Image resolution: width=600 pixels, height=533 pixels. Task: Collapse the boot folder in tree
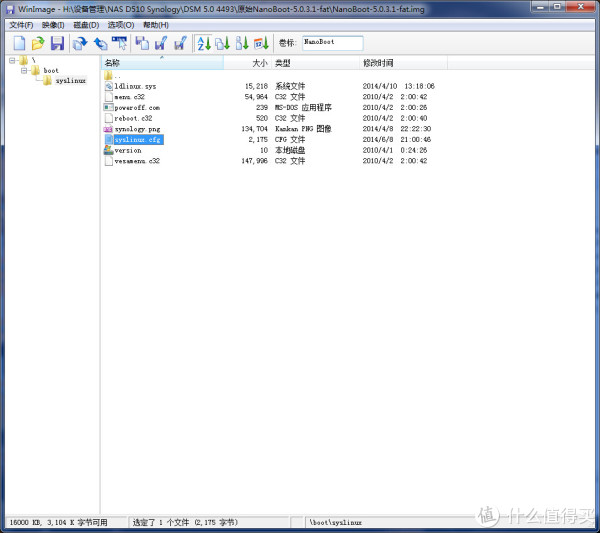(x=22, y=71)
